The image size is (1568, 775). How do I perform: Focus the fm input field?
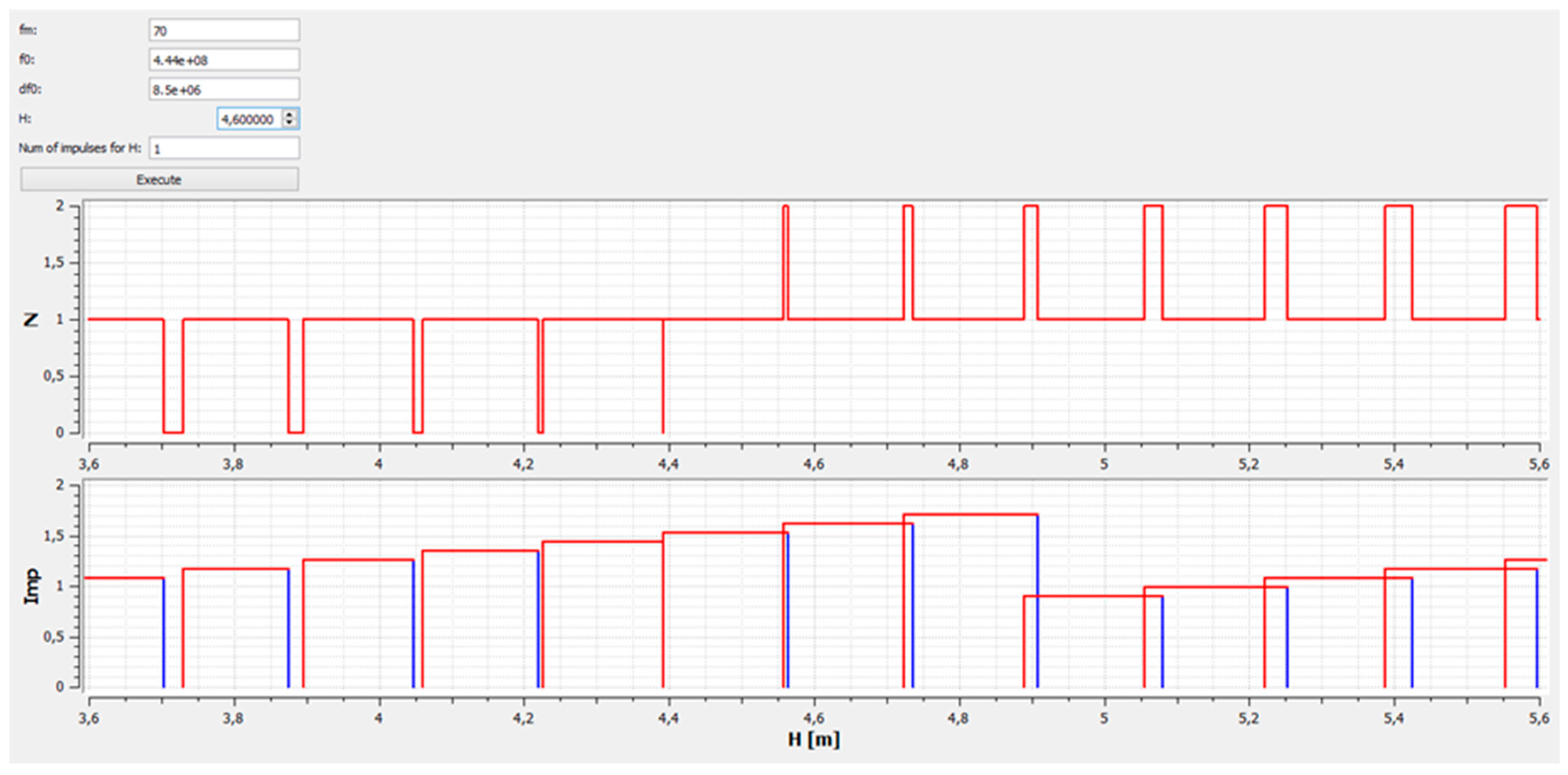[x=223, y=30]
